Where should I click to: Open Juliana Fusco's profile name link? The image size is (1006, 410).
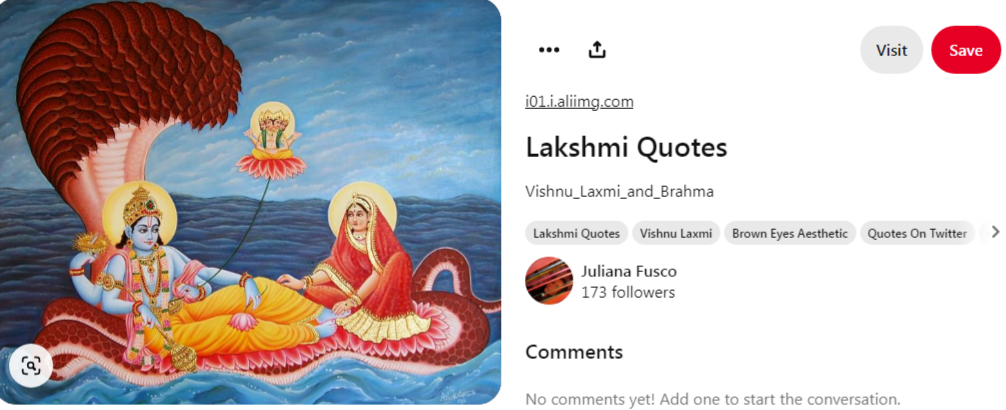click(x=629, y=271)
